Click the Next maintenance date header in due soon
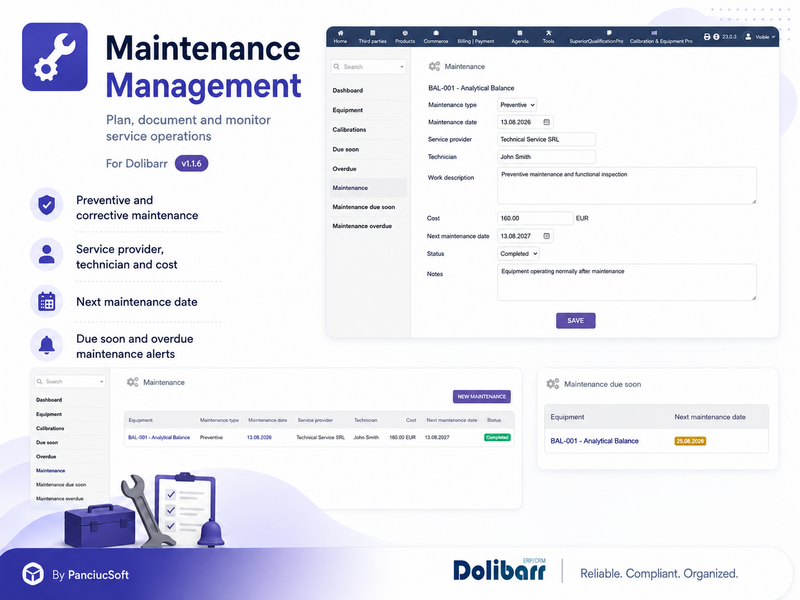Image resolution: width=800 pixels, height=600 pixels. click(x=710, y=417)
